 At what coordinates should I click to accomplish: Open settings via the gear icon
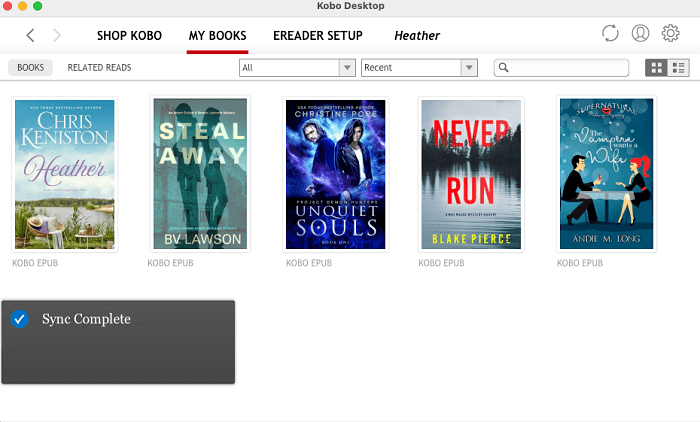670,33
